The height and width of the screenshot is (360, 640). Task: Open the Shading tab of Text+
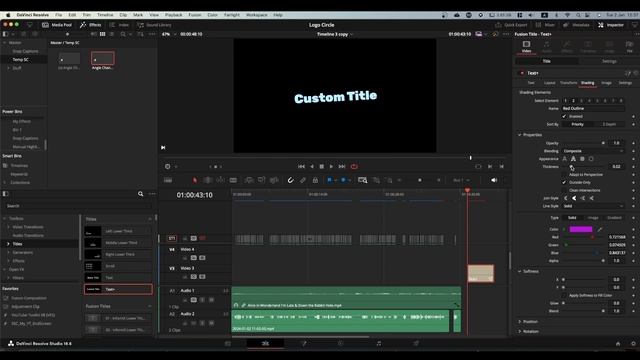tap(587, 83)
